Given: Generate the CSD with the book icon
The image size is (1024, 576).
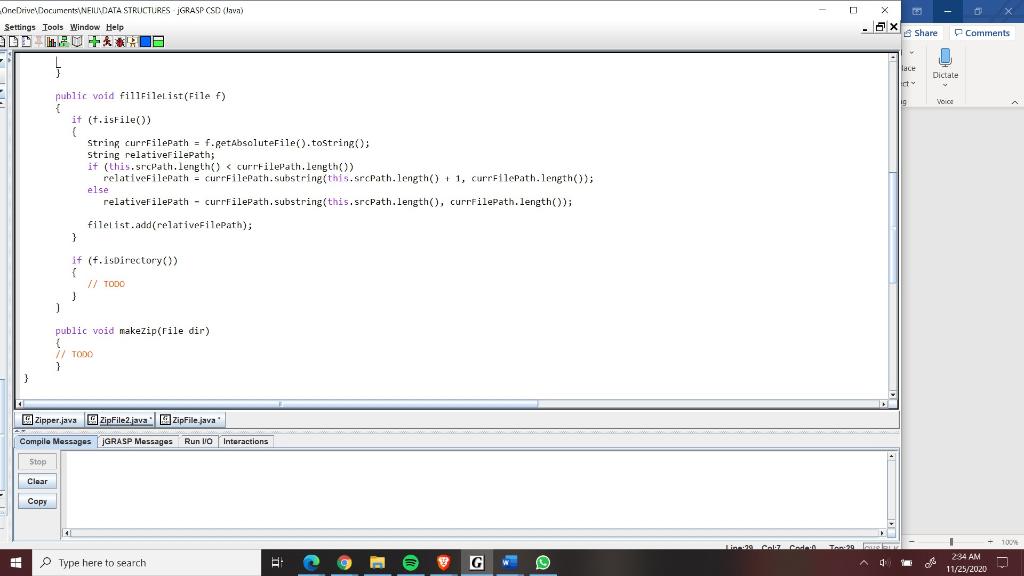Looking at the screenshot, I should 76,41.
